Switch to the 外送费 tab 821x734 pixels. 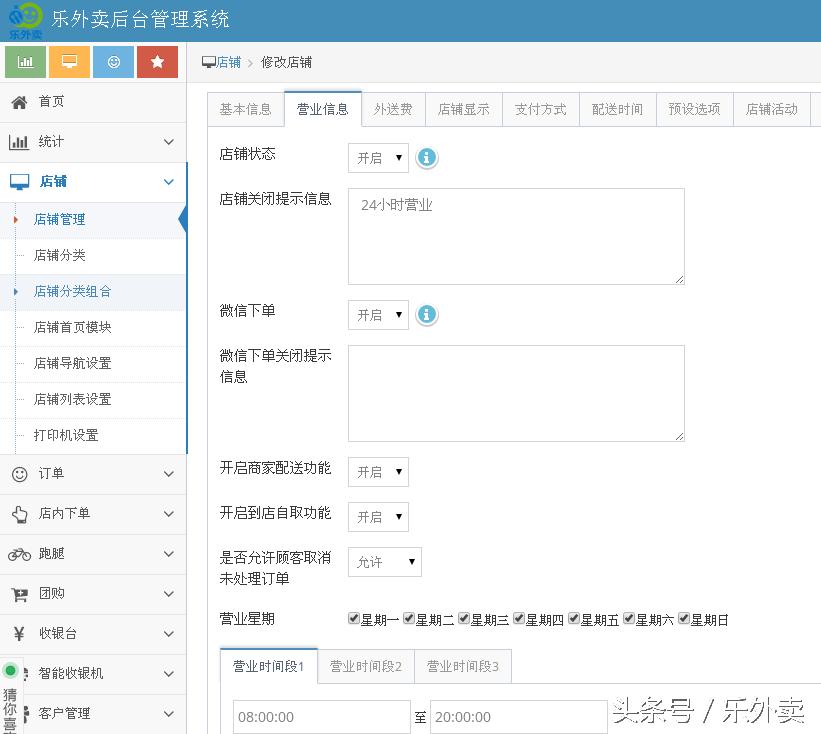pyautogui.click(x=392, y=110)
